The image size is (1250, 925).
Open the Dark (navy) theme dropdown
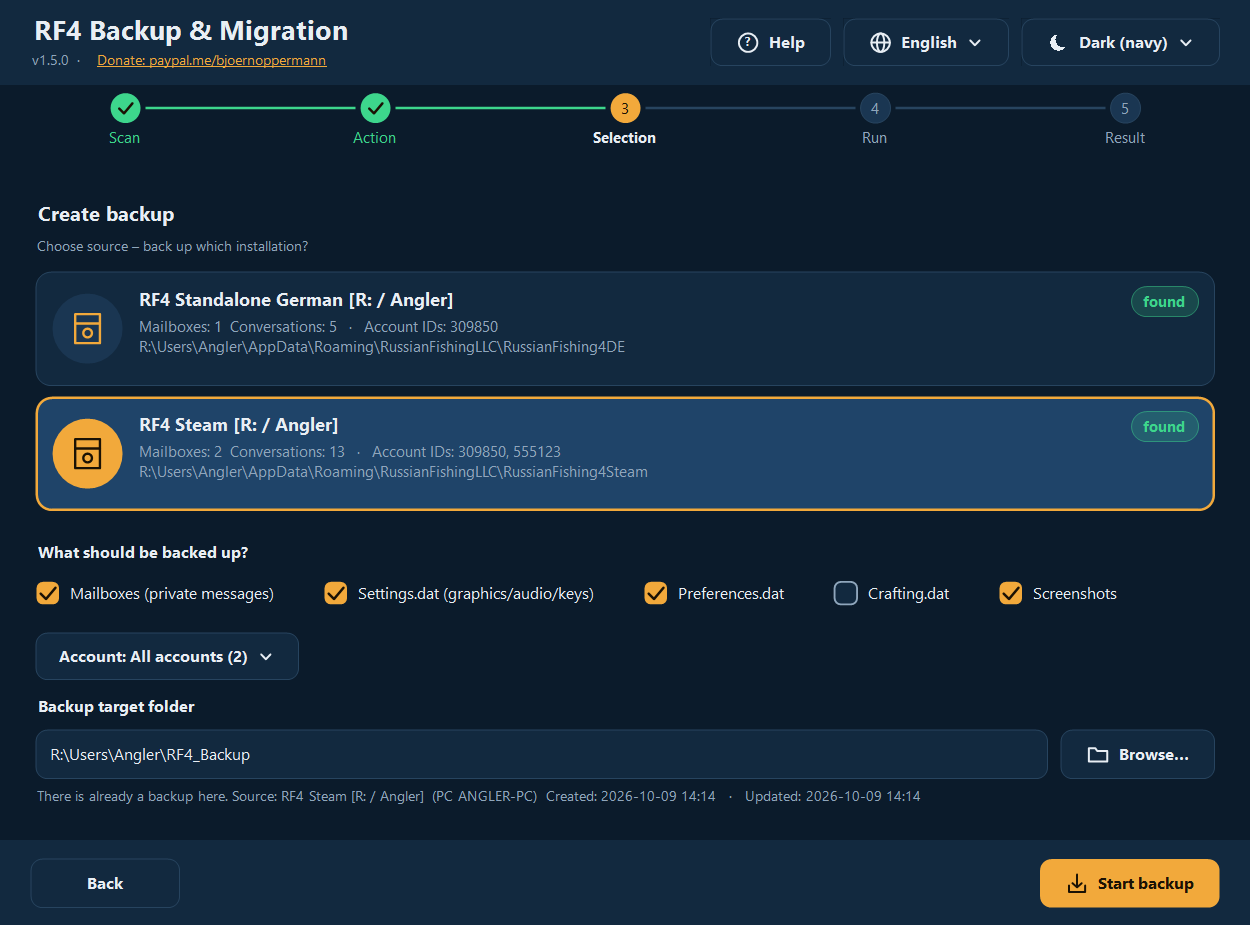click(x=1120, y=43)
